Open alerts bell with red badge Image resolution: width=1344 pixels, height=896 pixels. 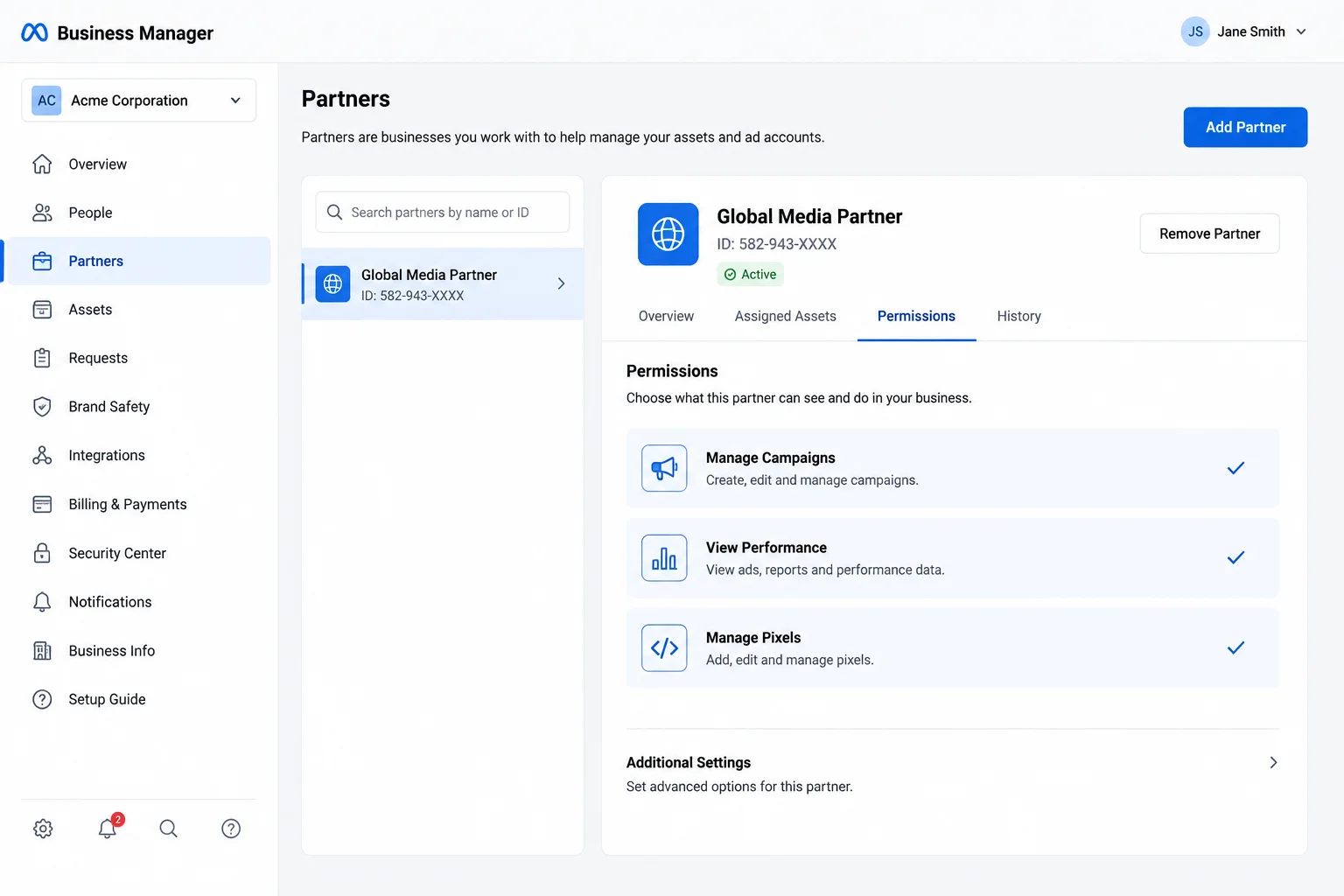(x=108, y=827)
